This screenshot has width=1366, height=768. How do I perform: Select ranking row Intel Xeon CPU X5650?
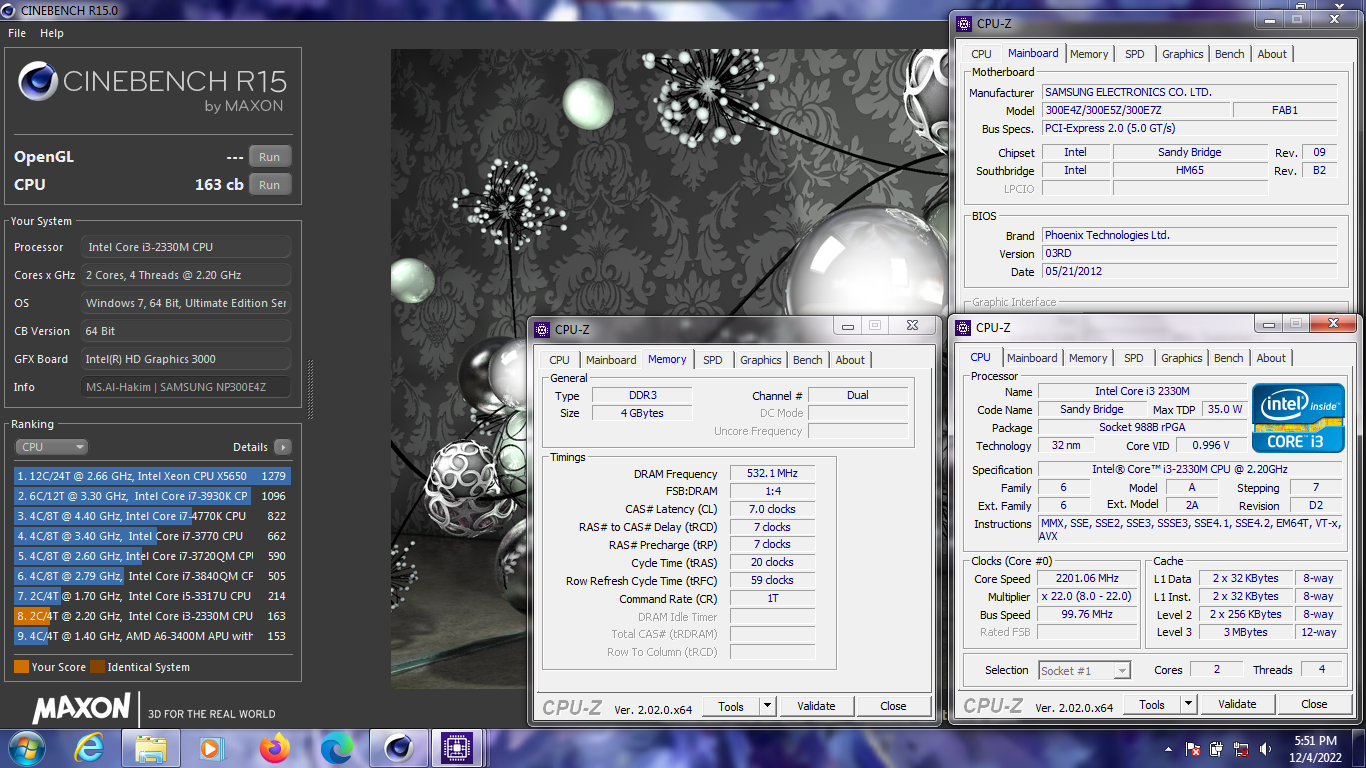coord(151,476)
